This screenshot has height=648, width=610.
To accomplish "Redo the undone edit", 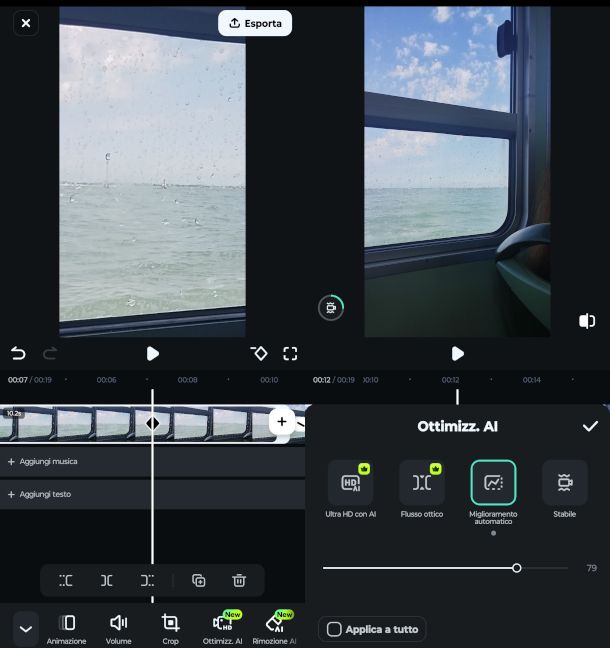I will point(50,353).
